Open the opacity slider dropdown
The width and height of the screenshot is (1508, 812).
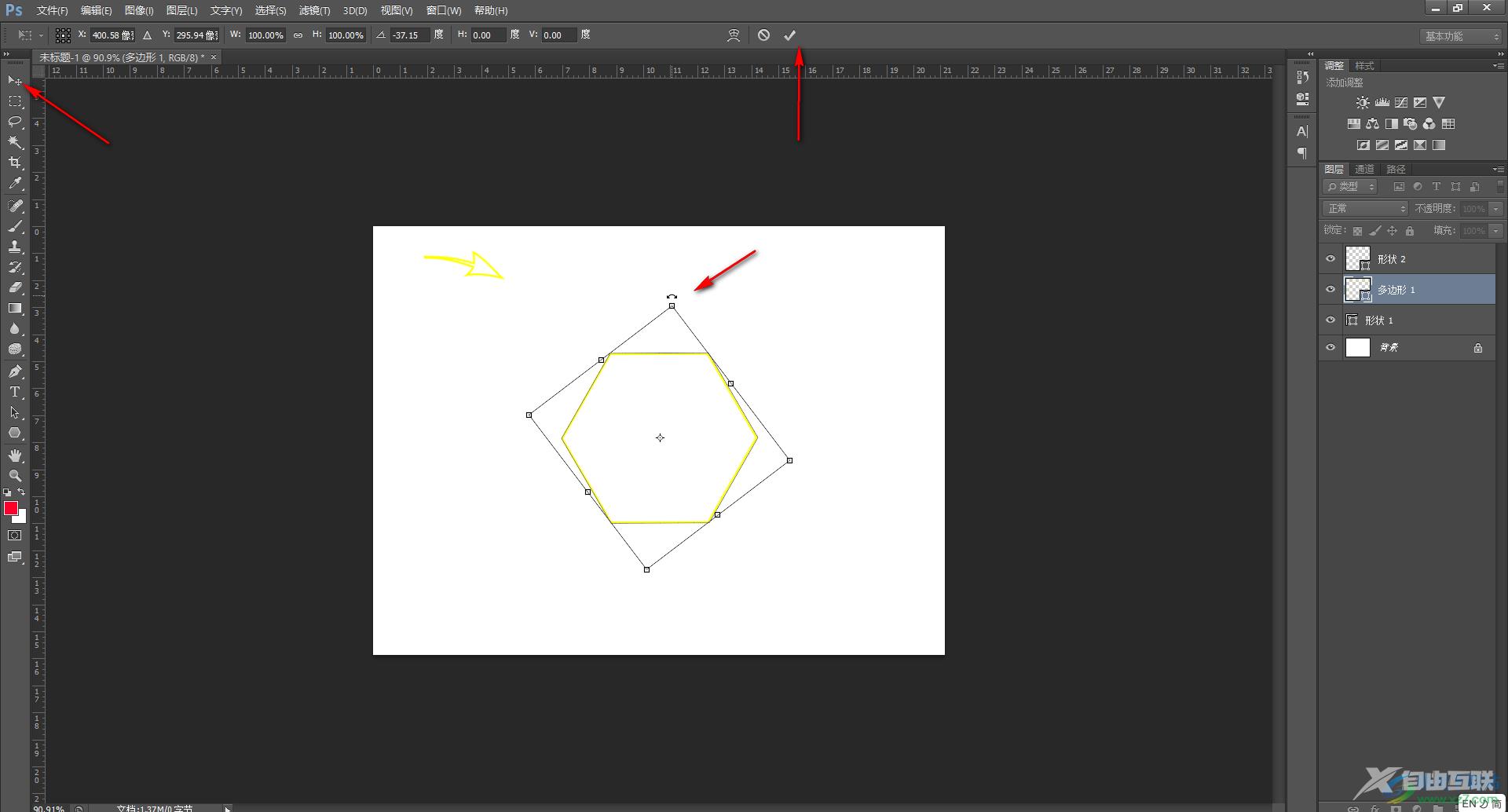[x=1496, y=209]
